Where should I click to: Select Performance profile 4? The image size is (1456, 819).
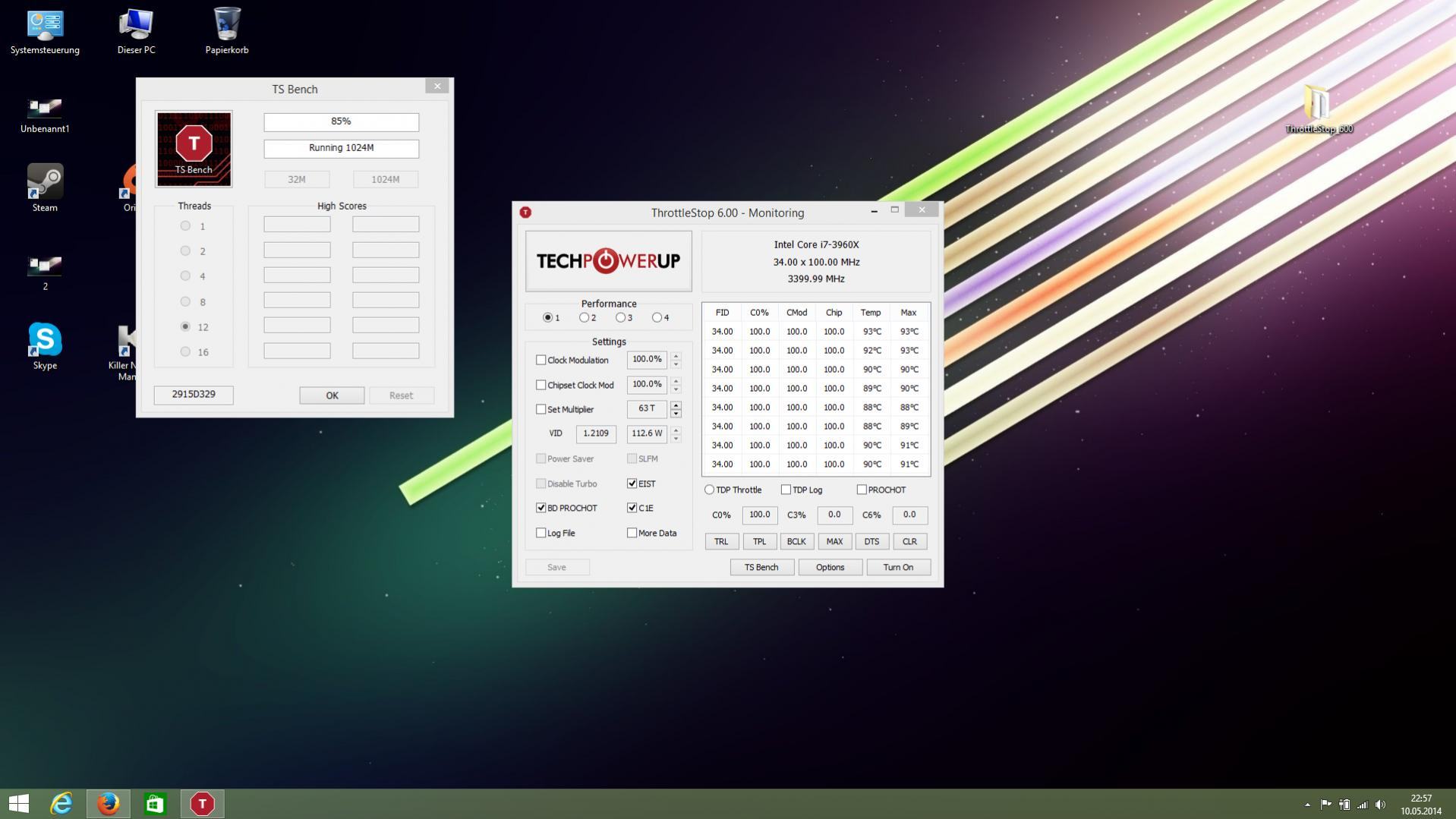[x=657, y=317]
